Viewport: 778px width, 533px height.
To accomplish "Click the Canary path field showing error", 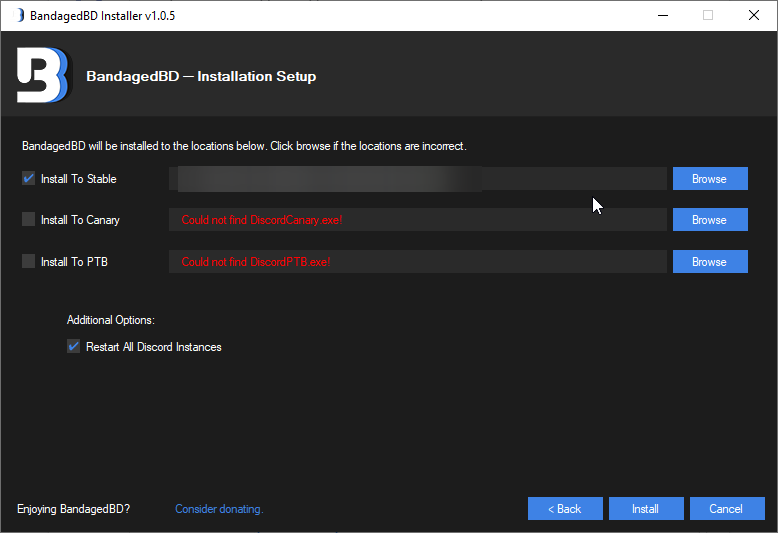I will 417,220.
